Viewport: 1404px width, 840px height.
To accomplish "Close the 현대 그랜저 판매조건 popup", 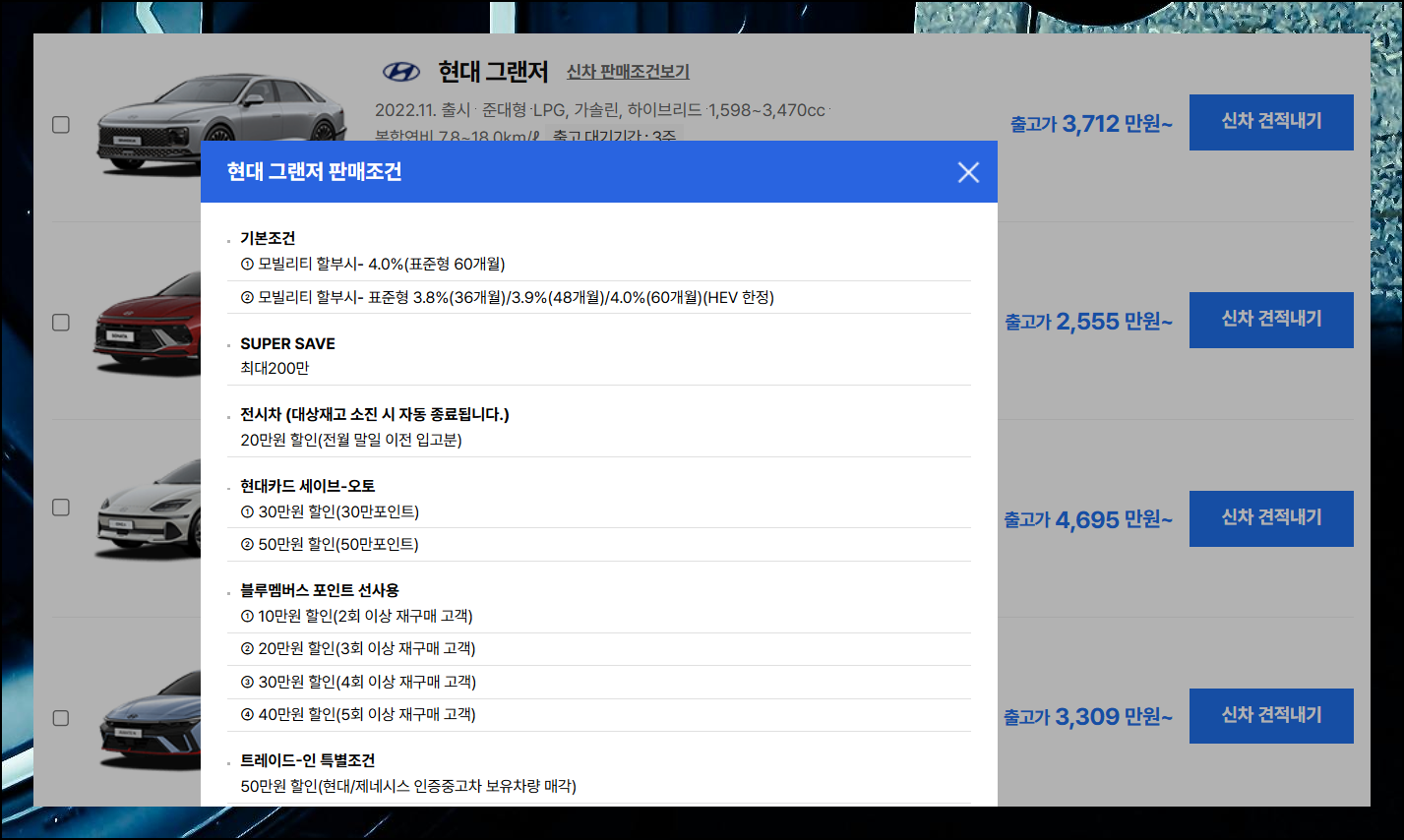I will click(x=968, y=172).
